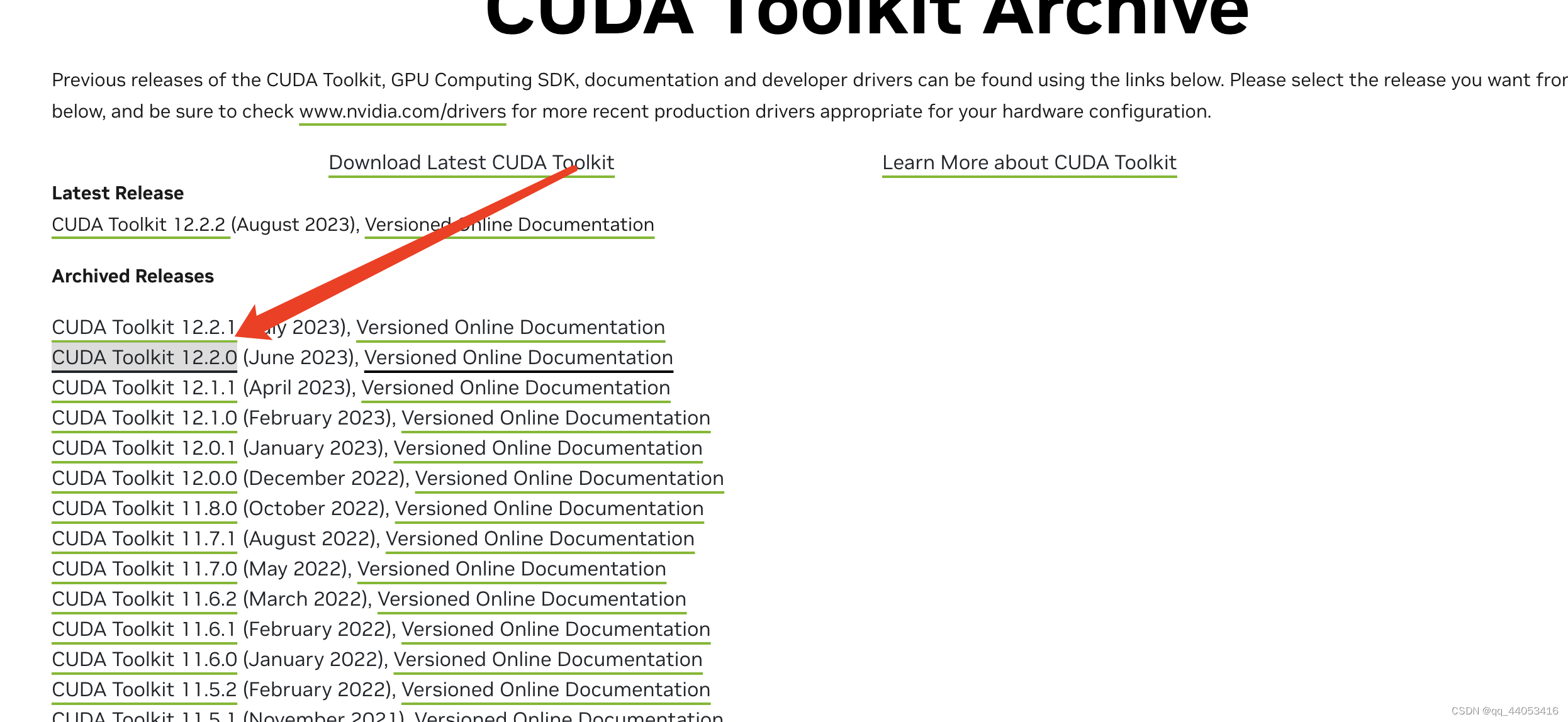Image resolution: width=1568 pixels, height=722 pixels.
Task: Open June 2023 Versioned Online Documentation
Action: pos(518,358)
